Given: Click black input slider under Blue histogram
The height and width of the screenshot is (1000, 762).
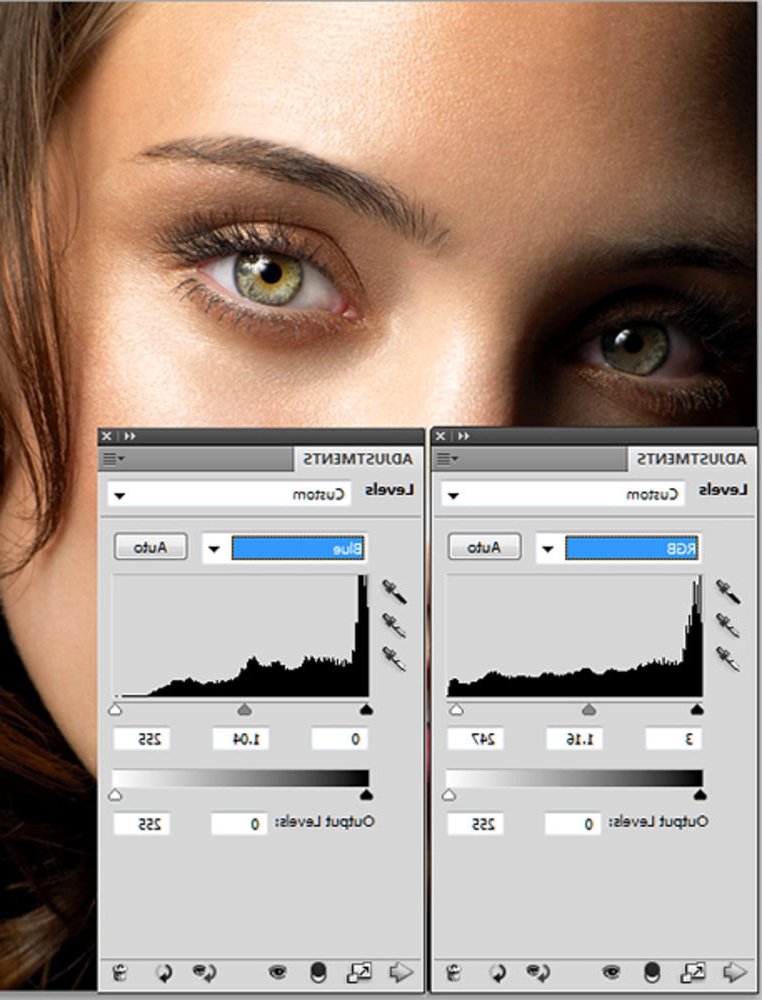Looking at the screenshot, I should tap(366, 709).
